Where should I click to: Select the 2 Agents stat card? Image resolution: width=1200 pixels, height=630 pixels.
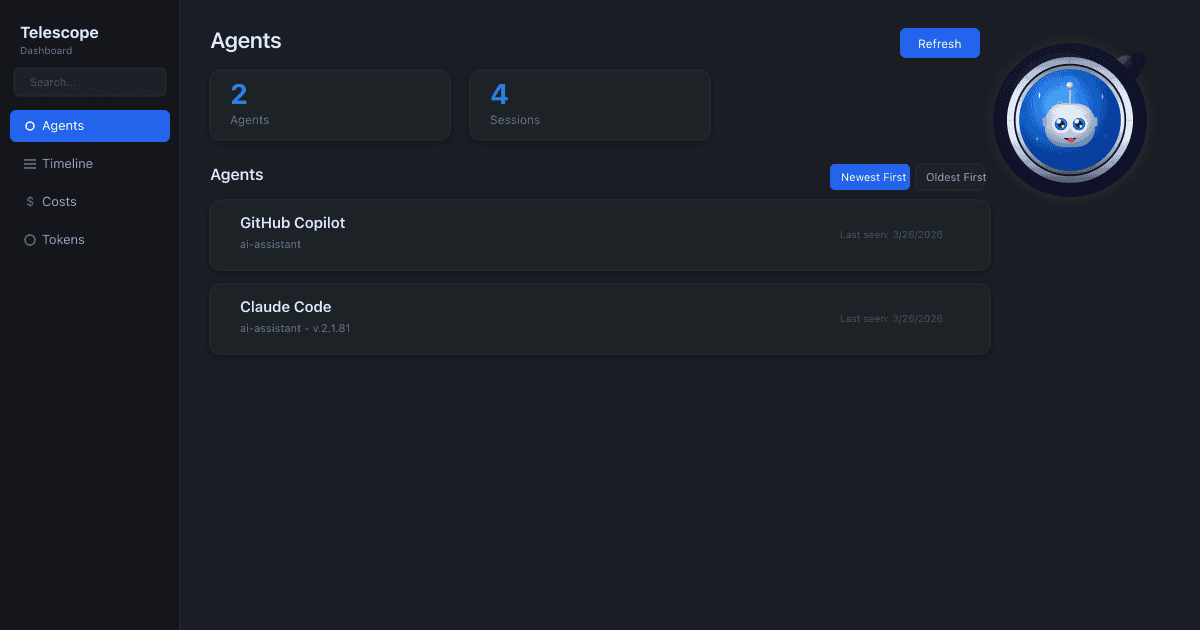330,105
